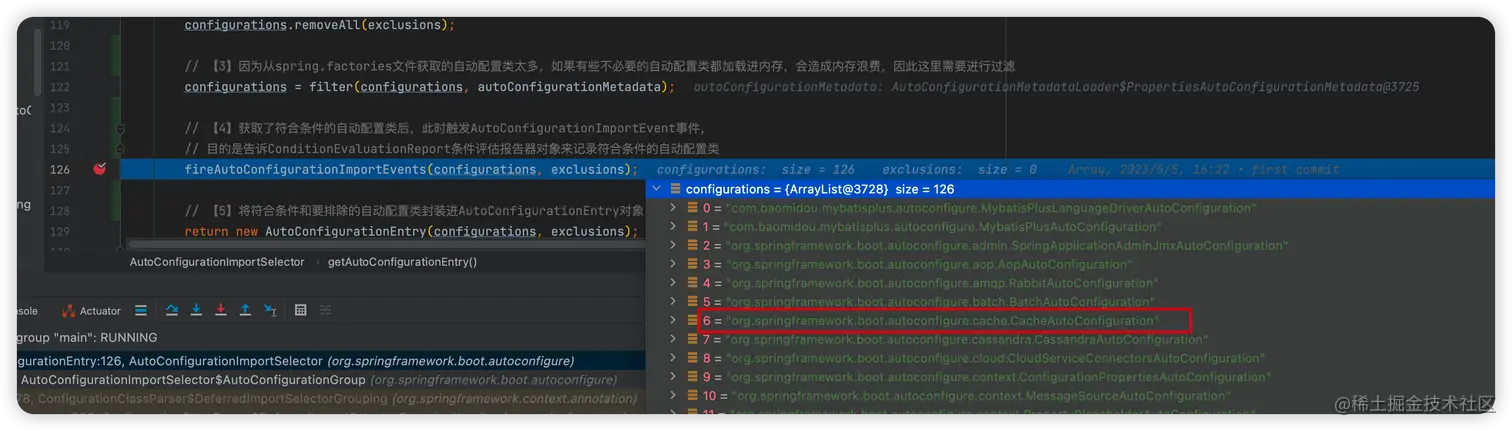
Task: Click the Step Over debug icon
Action: (172, 311)
